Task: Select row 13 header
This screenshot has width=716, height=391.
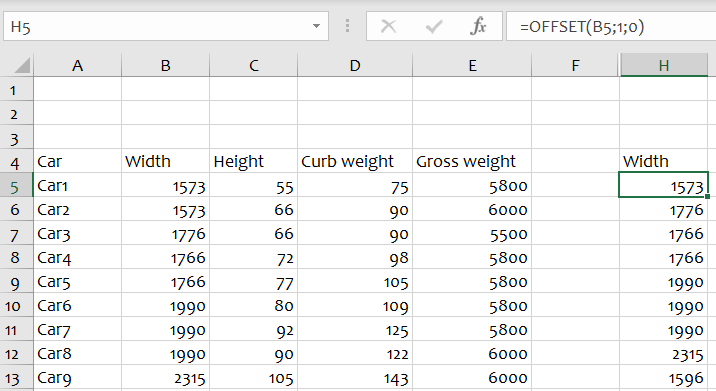Action: [x=14, y=378]
